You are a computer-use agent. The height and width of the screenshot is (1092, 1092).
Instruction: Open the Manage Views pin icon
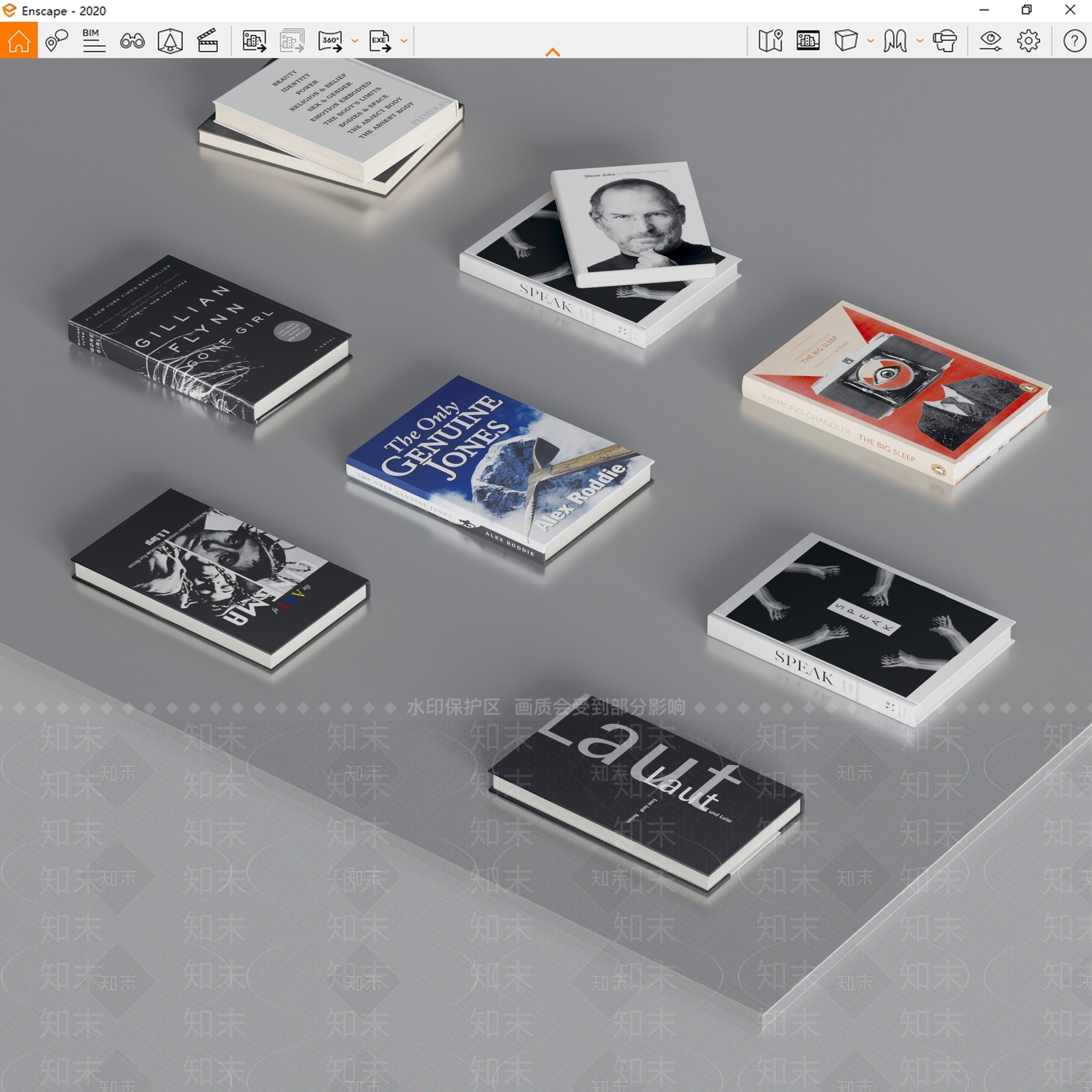click(57, 41)
